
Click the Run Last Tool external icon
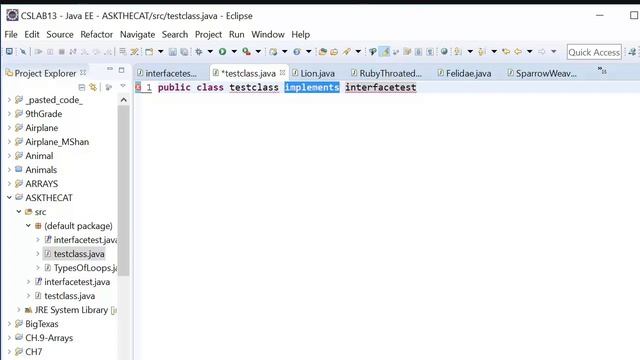(x=246, y=51)
